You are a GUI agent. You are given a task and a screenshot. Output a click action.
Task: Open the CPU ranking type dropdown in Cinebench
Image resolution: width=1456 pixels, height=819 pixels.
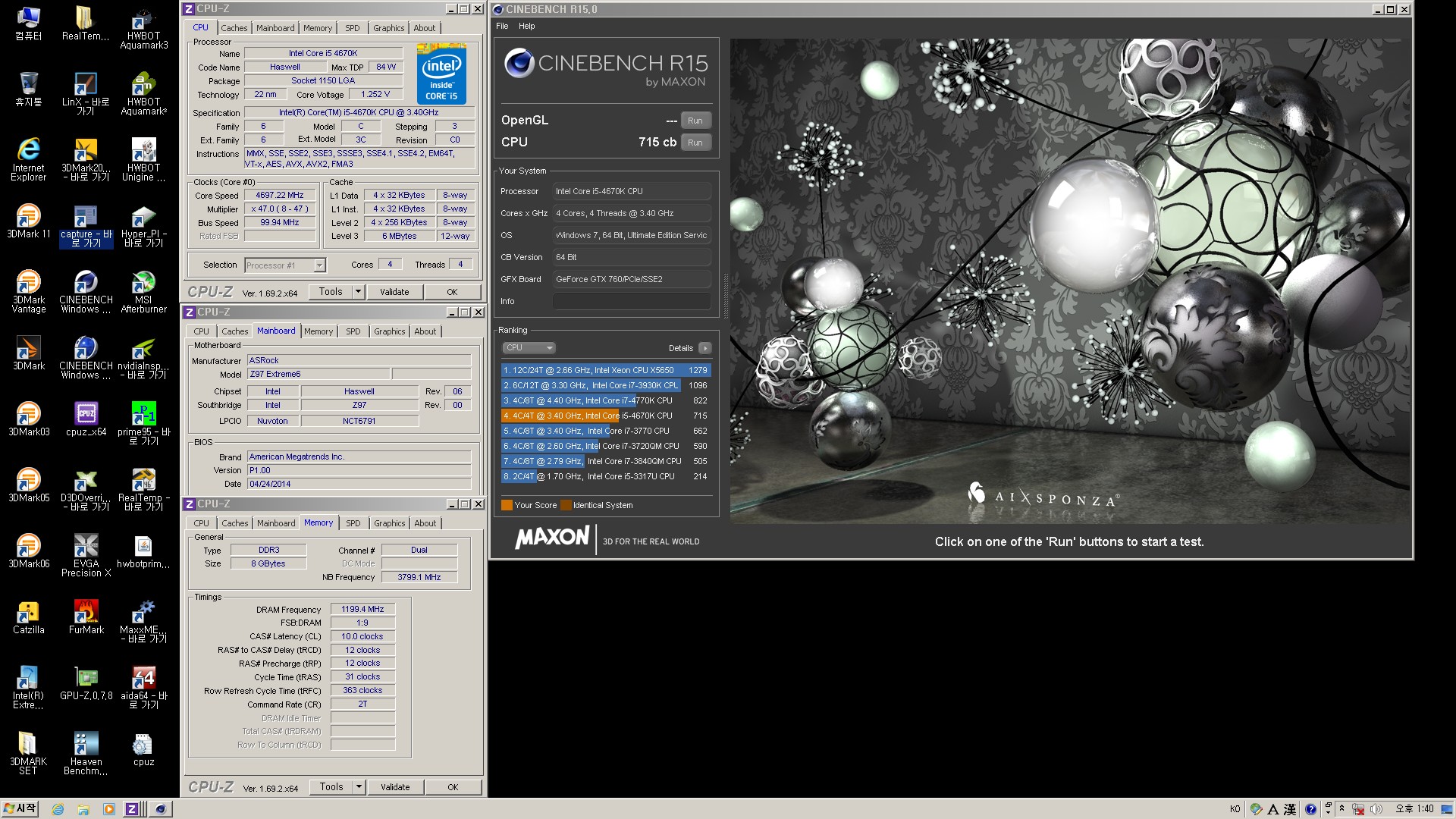(529, 348)
